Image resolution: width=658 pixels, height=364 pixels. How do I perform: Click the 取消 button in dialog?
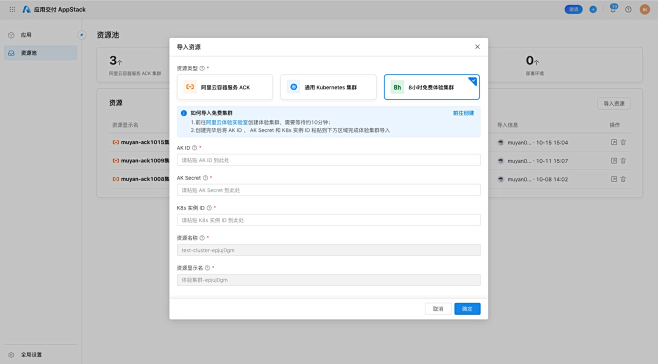[x=438, y=309]
